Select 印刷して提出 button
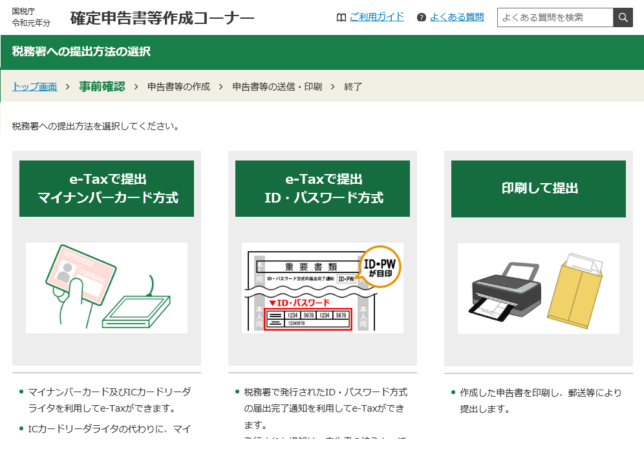This screenshot has height=453, width=644. point(538,189)
